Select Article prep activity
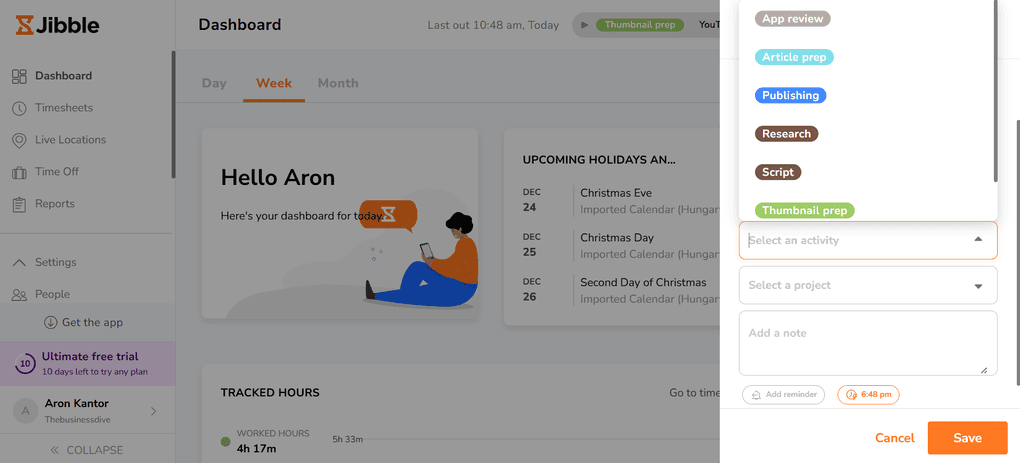Image resolution: width=1020 pixels, height=463 pixels. click(794, 57)
